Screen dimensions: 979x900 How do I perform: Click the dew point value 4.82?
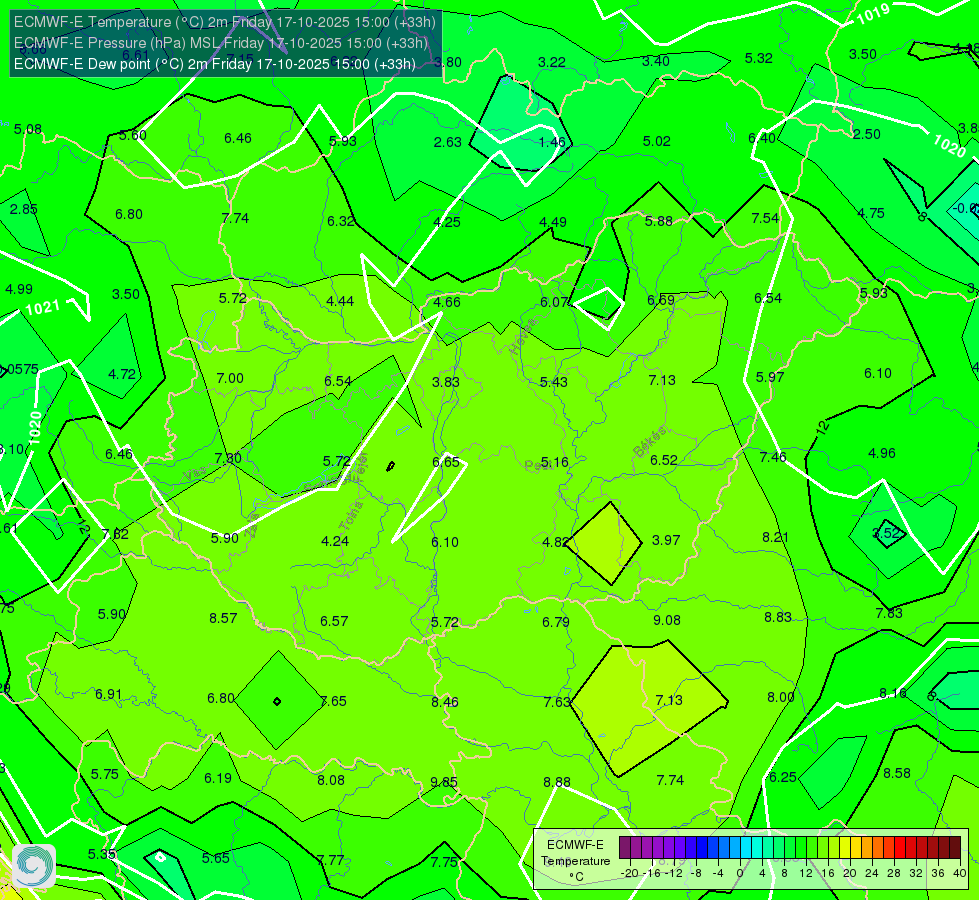(554, 542)
